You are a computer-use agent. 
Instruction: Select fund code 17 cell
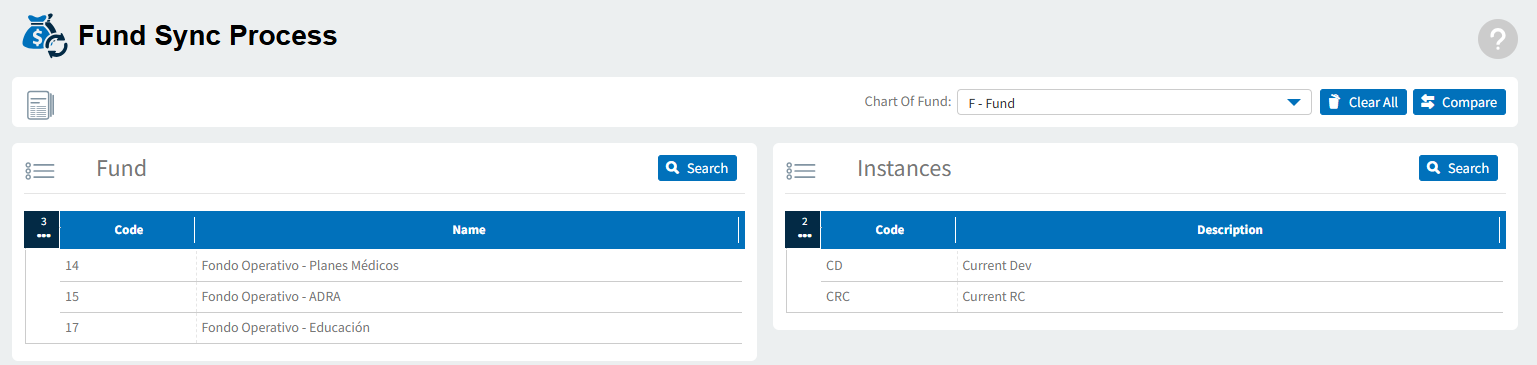128,328
